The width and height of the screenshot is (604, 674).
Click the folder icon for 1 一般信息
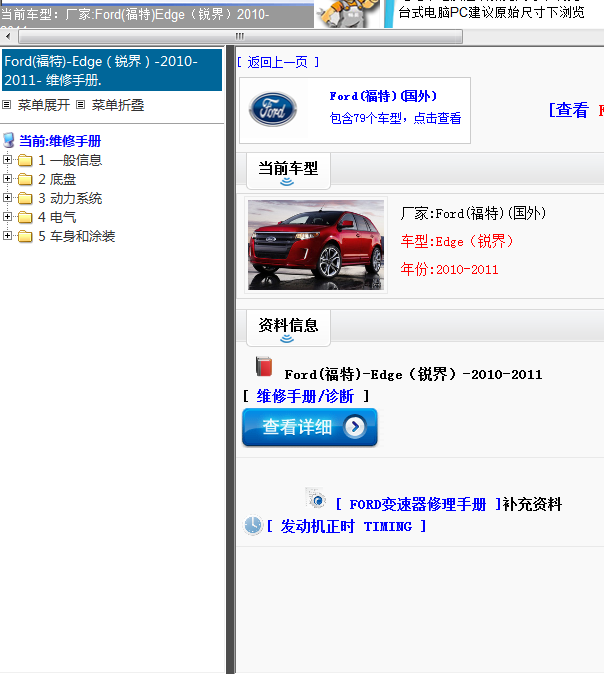pyautogui.click(x=25, y=160)
